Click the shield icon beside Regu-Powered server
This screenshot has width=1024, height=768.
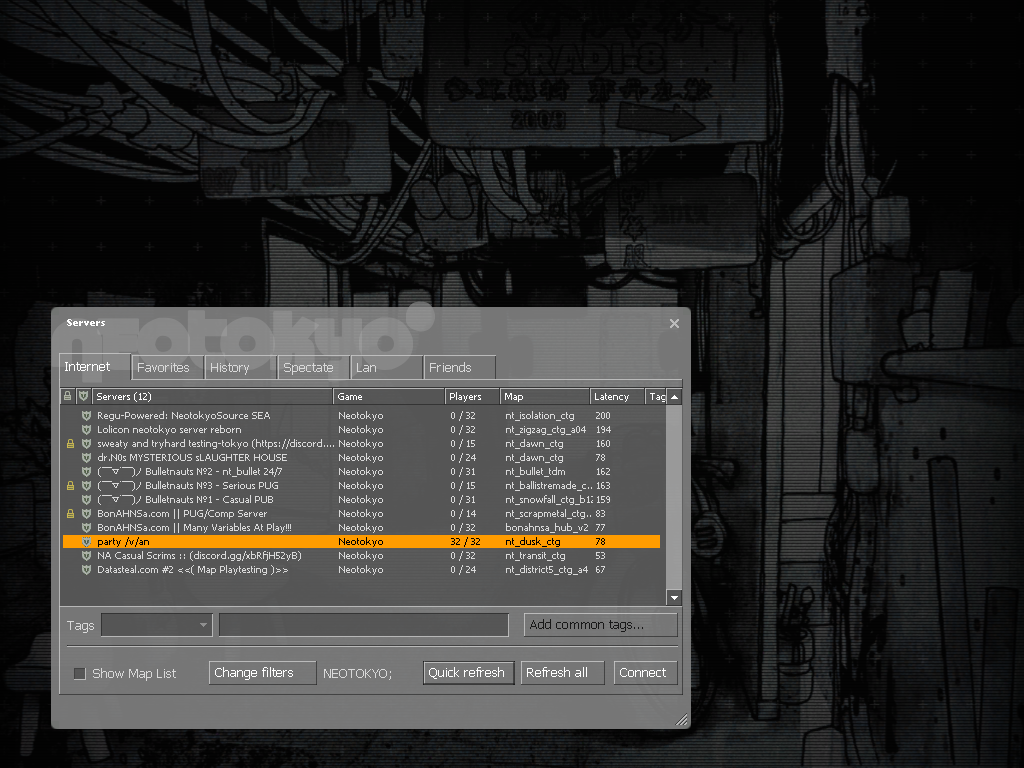(x=86, y=415)
